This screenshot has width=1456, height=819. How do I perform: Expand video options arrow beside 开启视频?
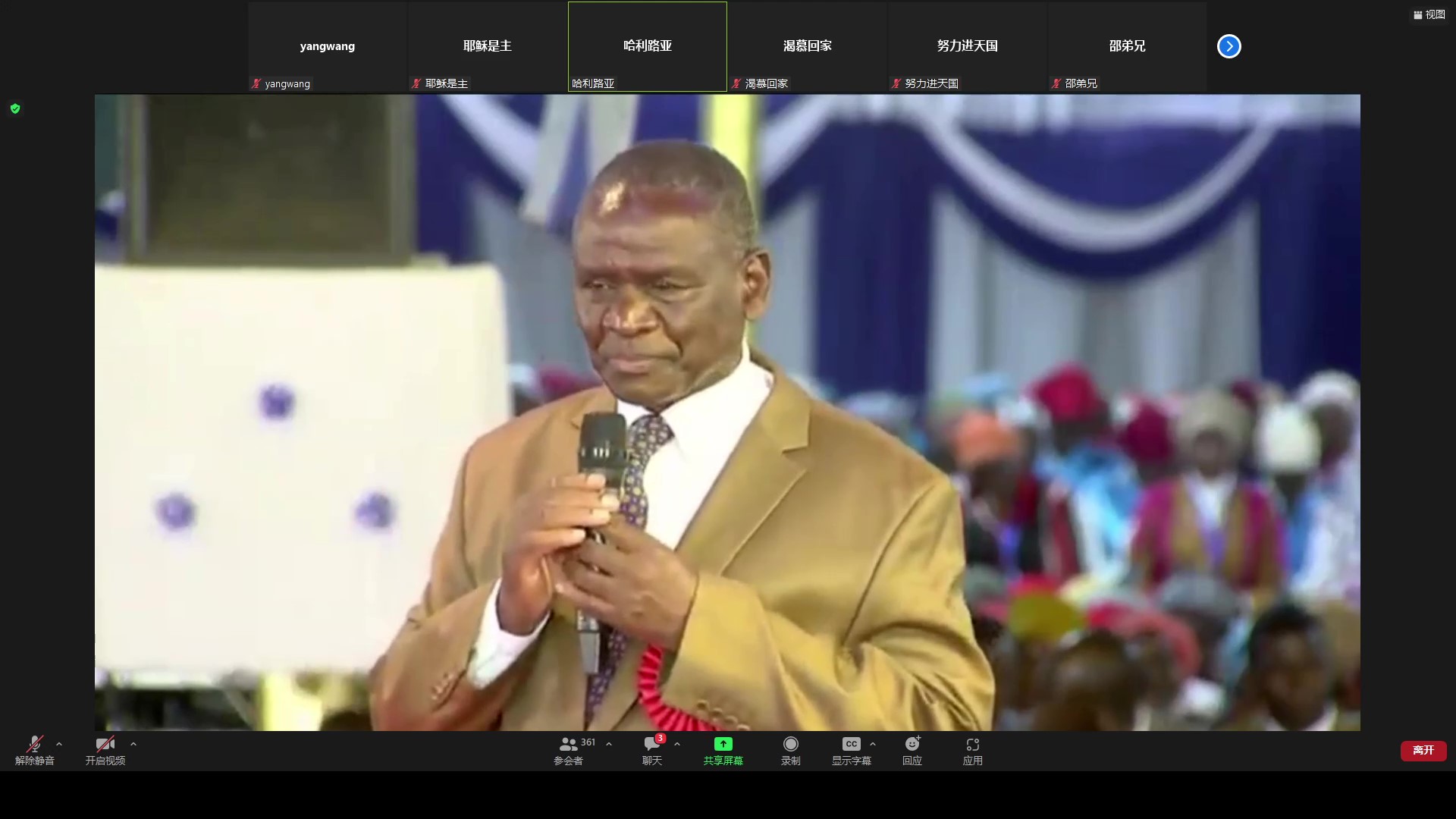coord(133,744)
